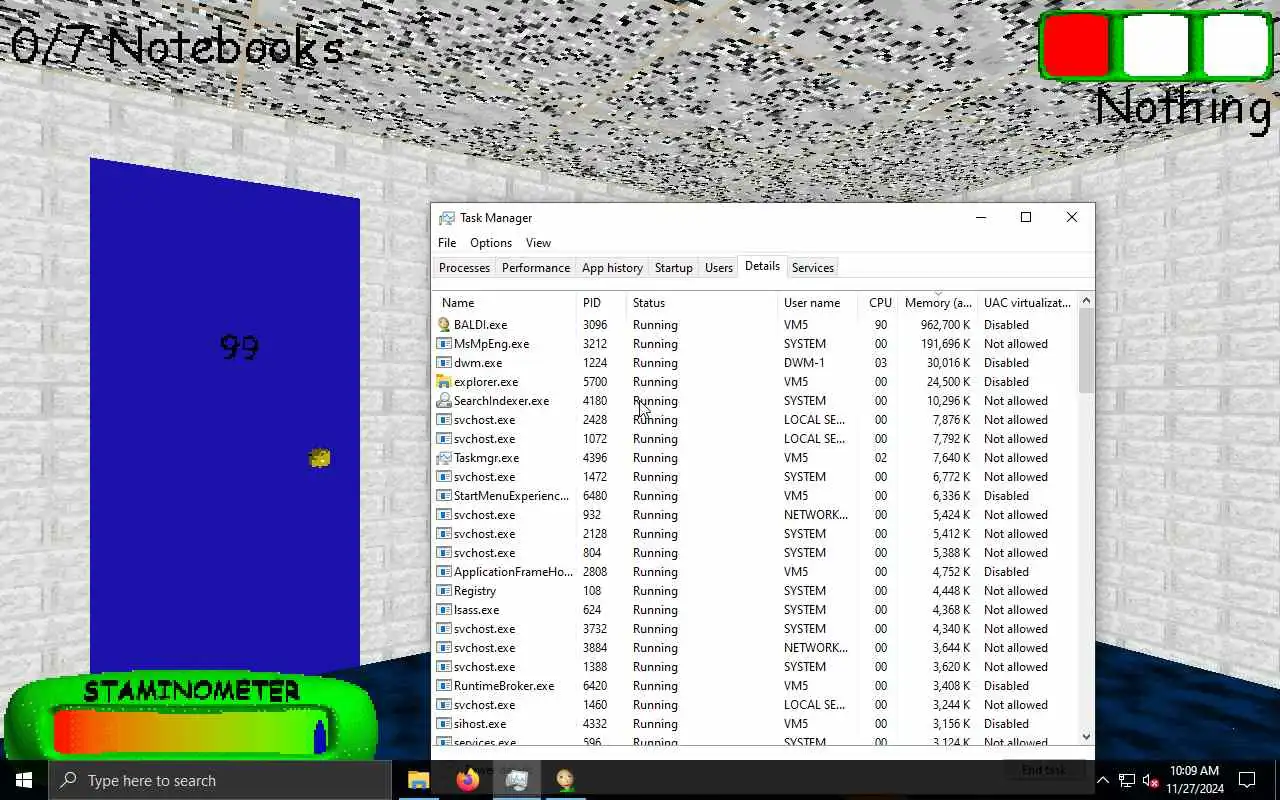Screen dimensions: 1280x800
Task: Click the dwm.exe process icon
Action: tap(444, 363)
